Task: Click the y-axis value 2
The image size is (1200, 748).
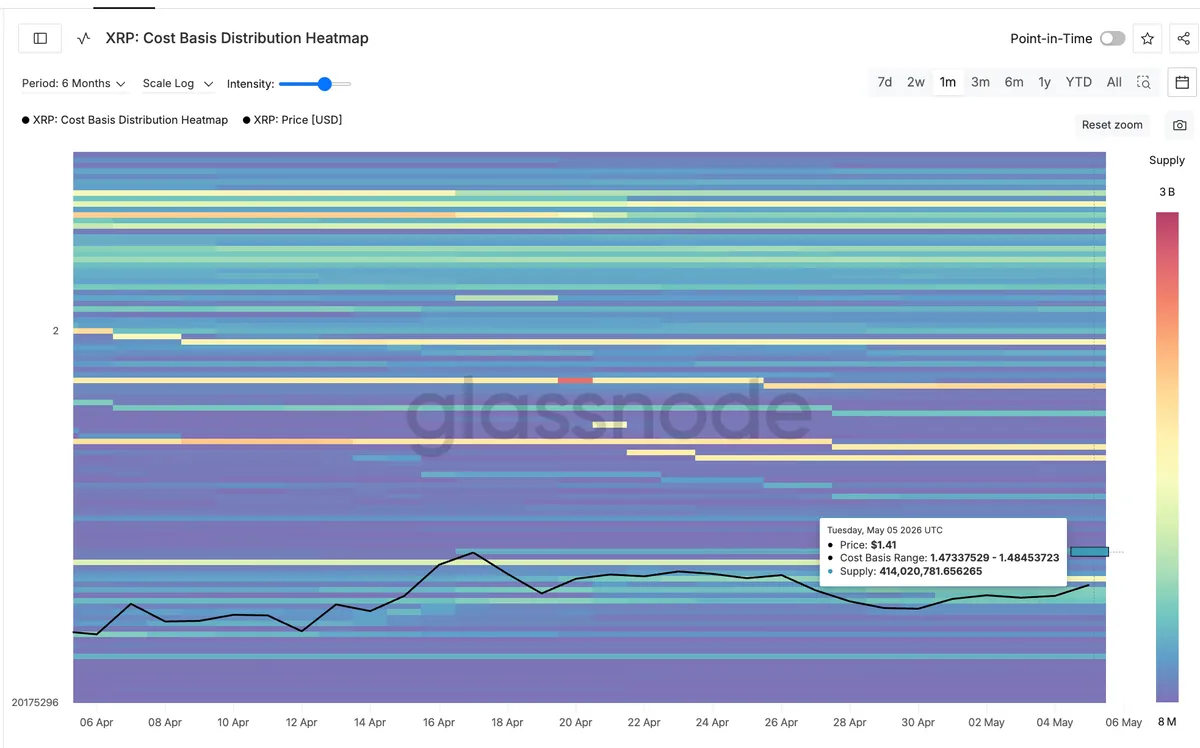Action: point(56,331)
